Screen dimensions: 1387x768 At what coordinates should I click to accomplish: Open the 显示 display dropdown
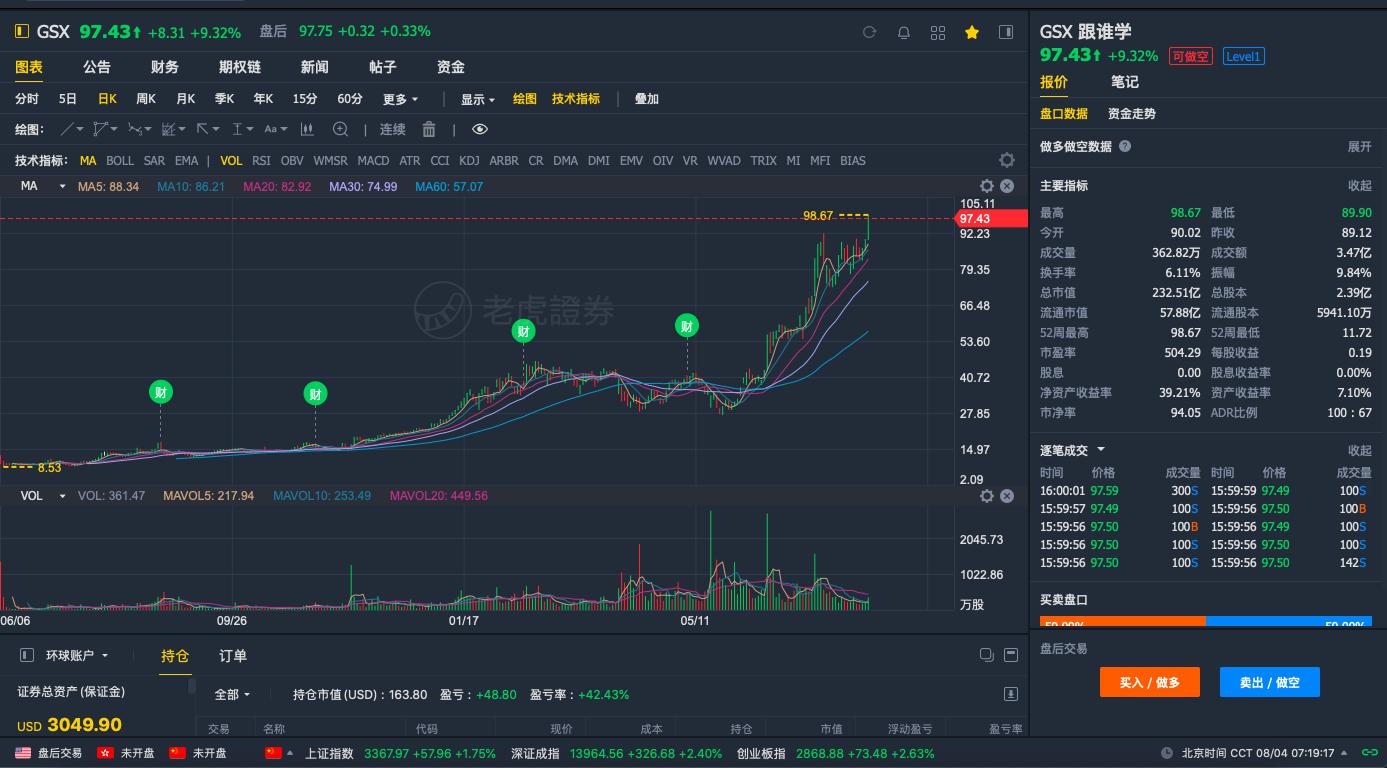(x=478, y=99)
